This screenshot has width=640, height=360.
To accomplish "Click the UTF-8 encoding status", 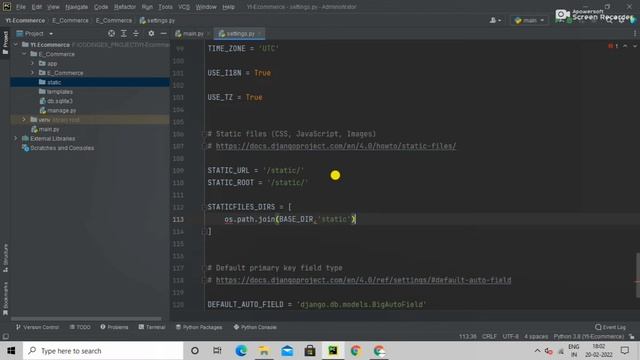I will pos(510,336).
